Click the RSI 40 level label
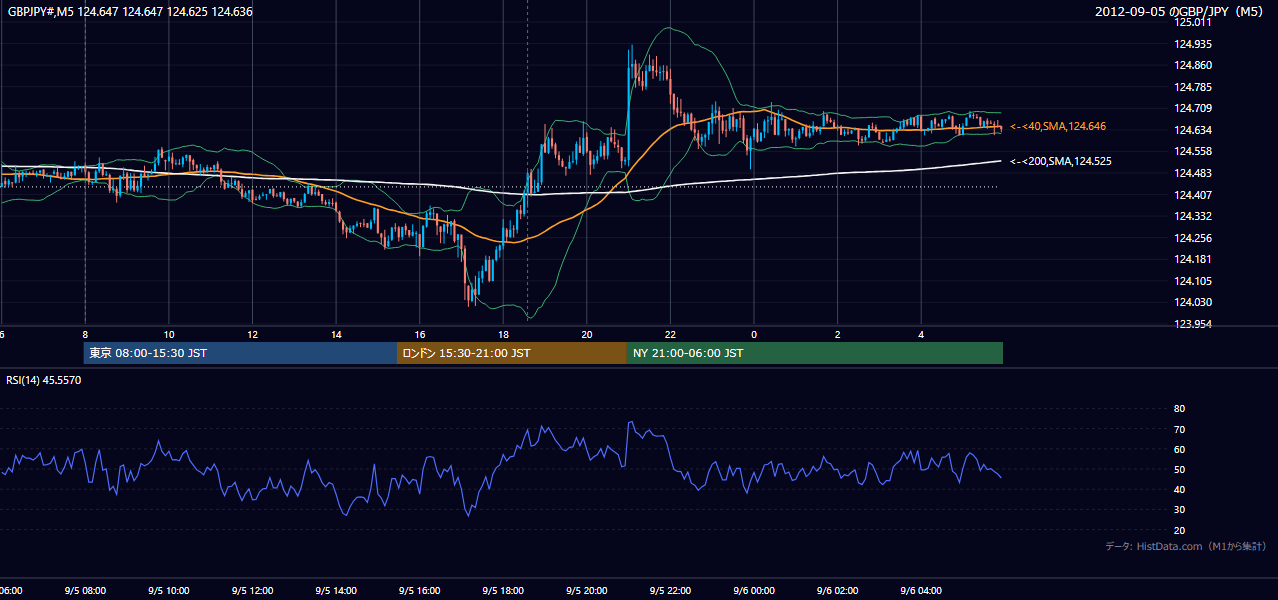The width and height of the screenshot is (1278, 600). pyautogui.click(x=1179, y=489)
